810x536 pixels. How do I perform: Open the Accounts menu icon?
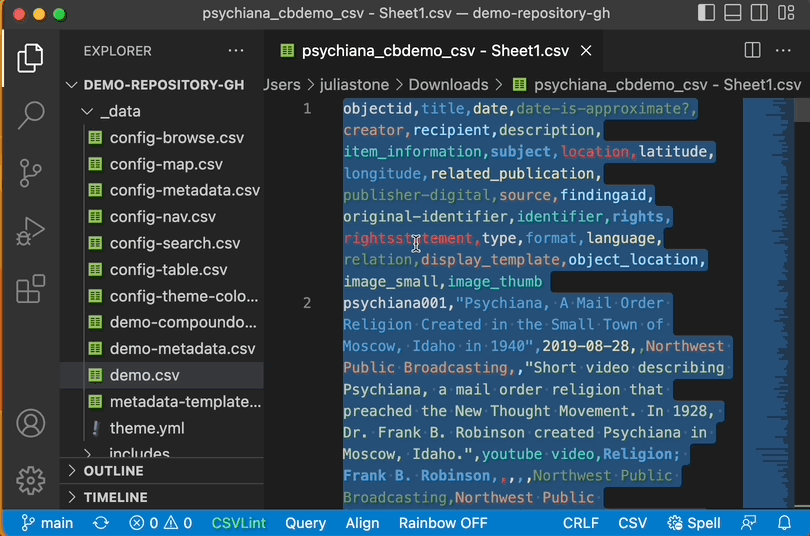coord(30,423)
